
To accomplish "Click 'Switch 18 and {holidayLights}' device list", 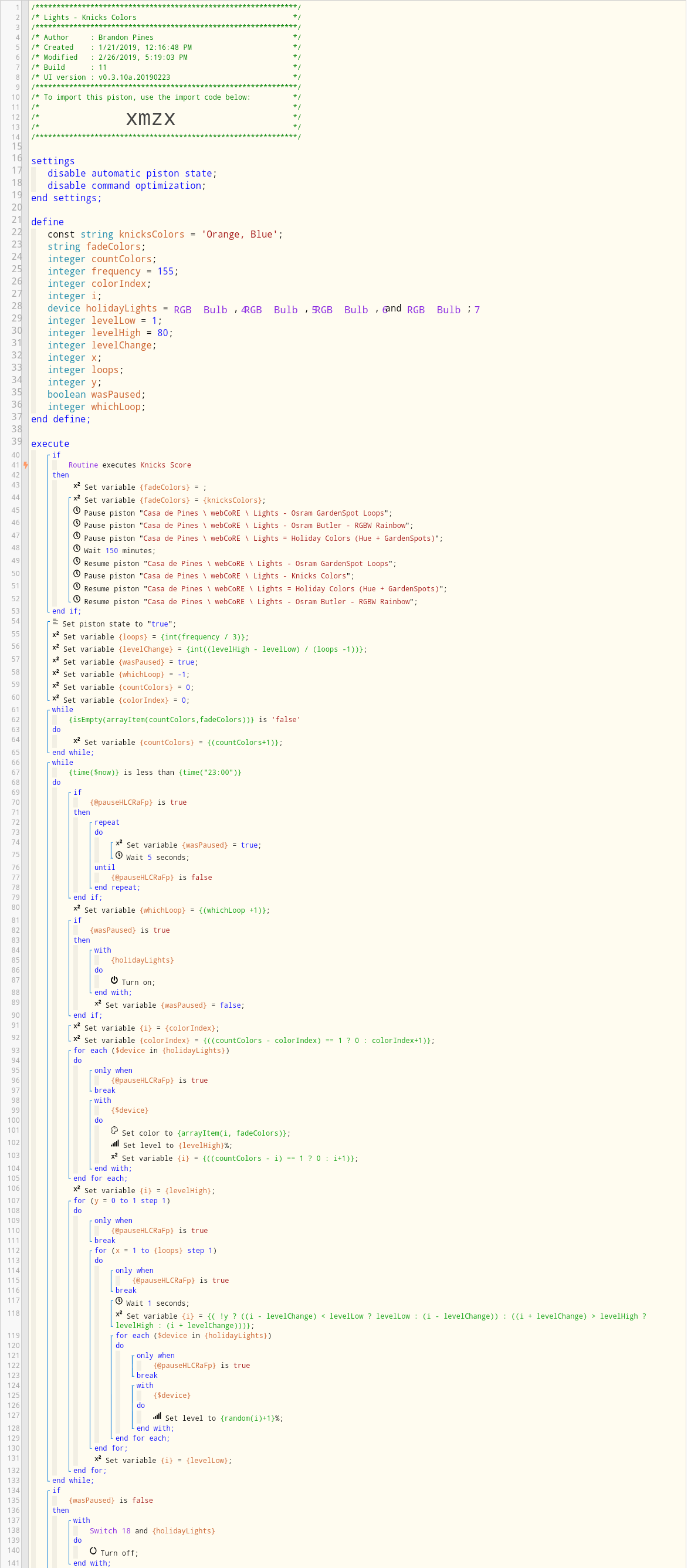I will (152, 1530).
